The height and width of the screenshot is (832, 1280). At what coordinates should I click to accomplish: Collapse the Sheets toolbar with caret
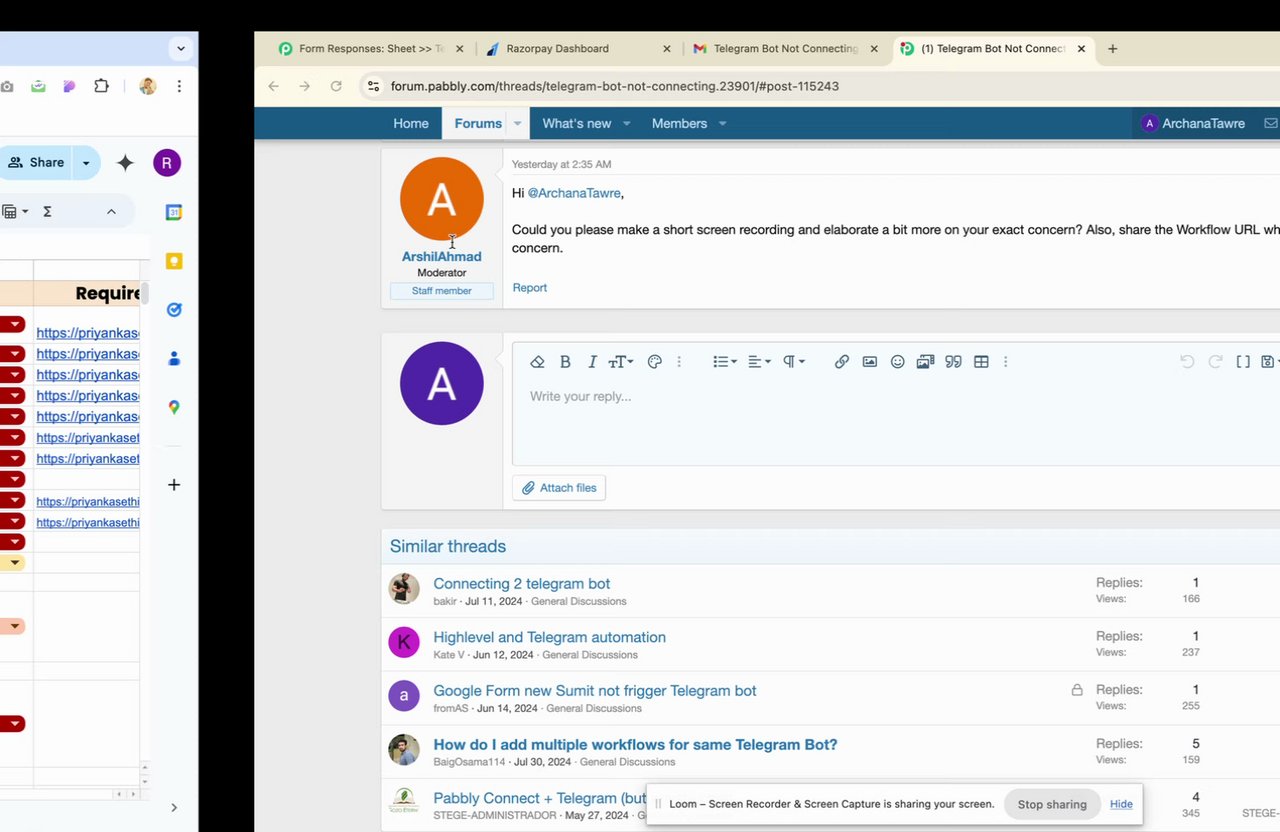111,211
